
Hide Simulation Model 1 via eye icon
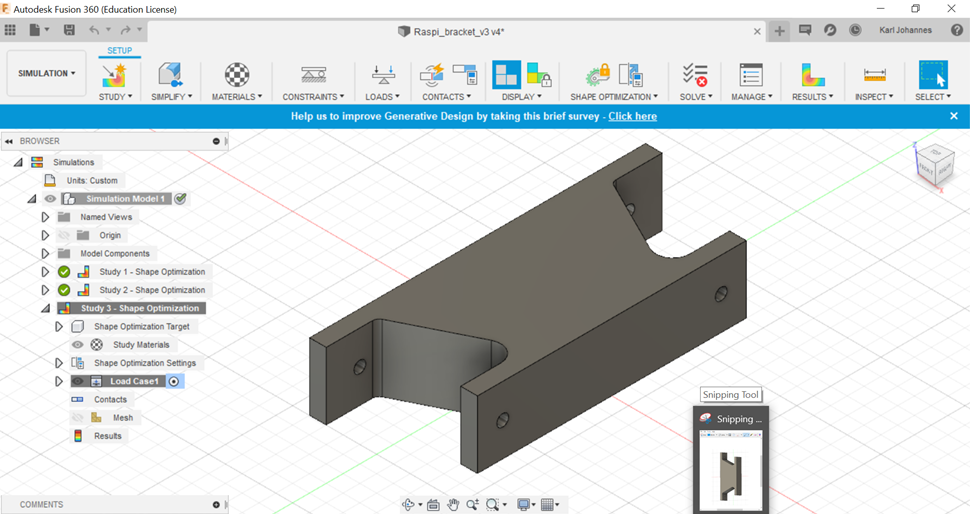tap(50, 199)
